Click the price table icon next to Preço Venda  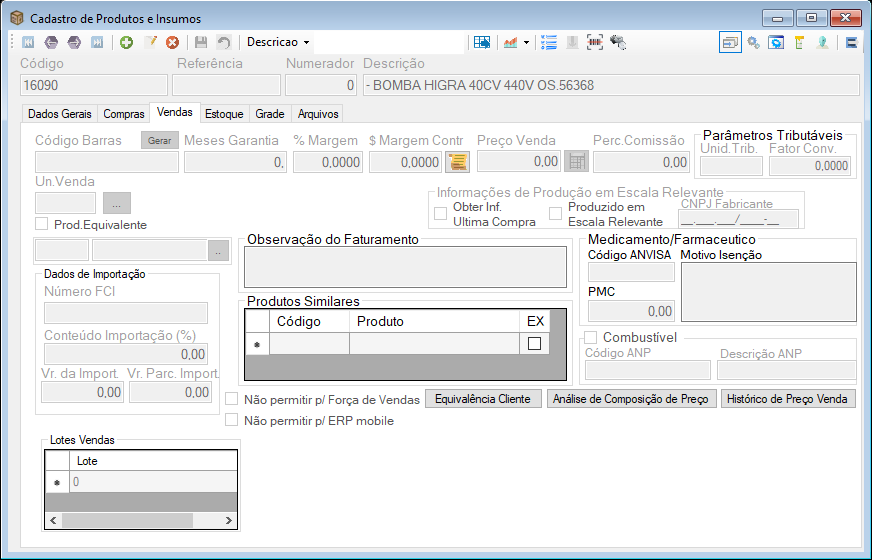coord(577,162)
